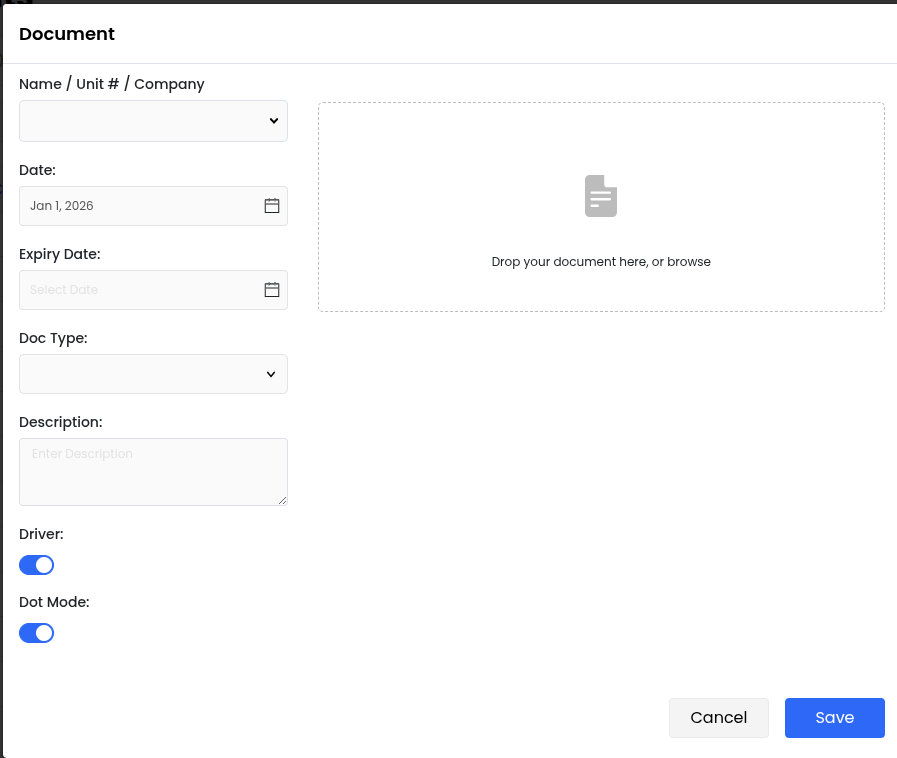Image resolution: width=897 pixels, height=758 pixels.
Task: Click the 'Dot Mode:' label text
Action: (x=54, y=602)
